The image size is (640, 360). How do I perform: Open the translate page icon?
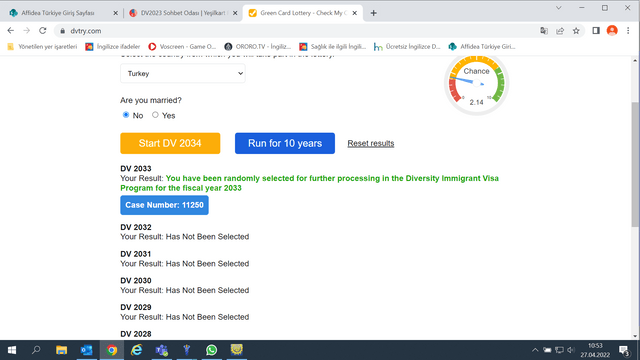click(x=544, y=31)
